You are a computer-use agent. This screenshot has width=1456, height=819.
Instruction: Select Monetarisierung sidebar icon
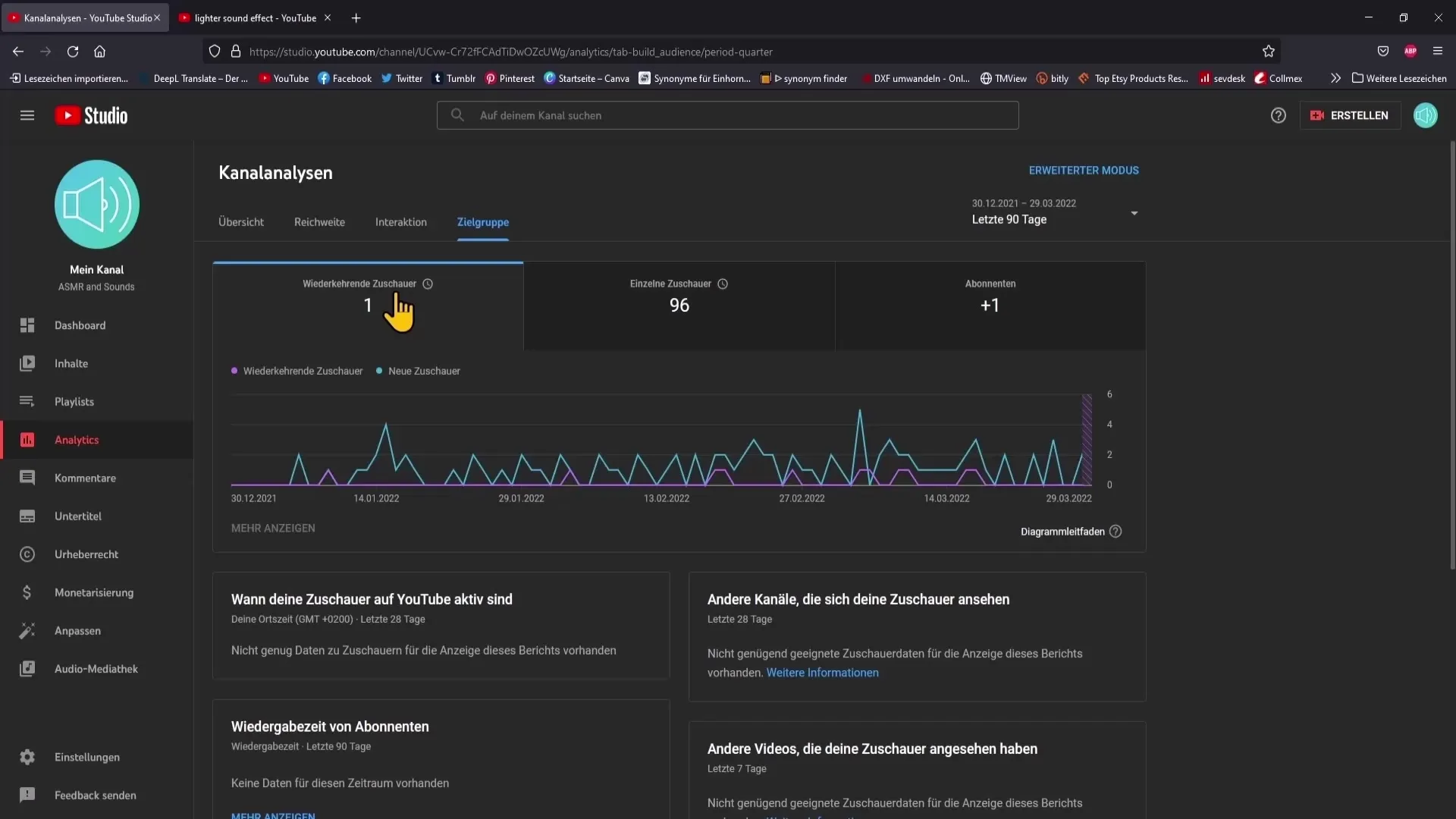(x=26, y=592)
